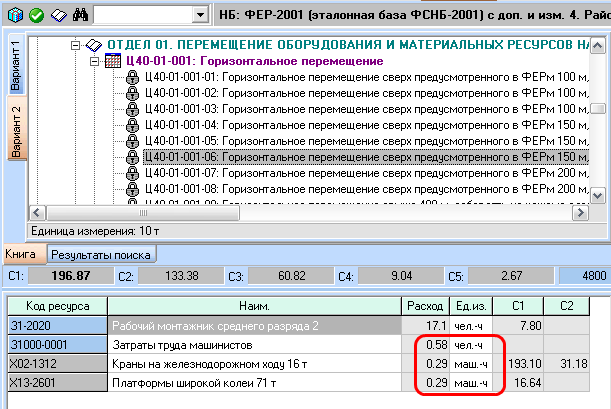The height and width of the screenshot is (409, 611).
Task: Collapse the ОТДЕЛ 01 tree section
Action: click(x=76, y=45)
